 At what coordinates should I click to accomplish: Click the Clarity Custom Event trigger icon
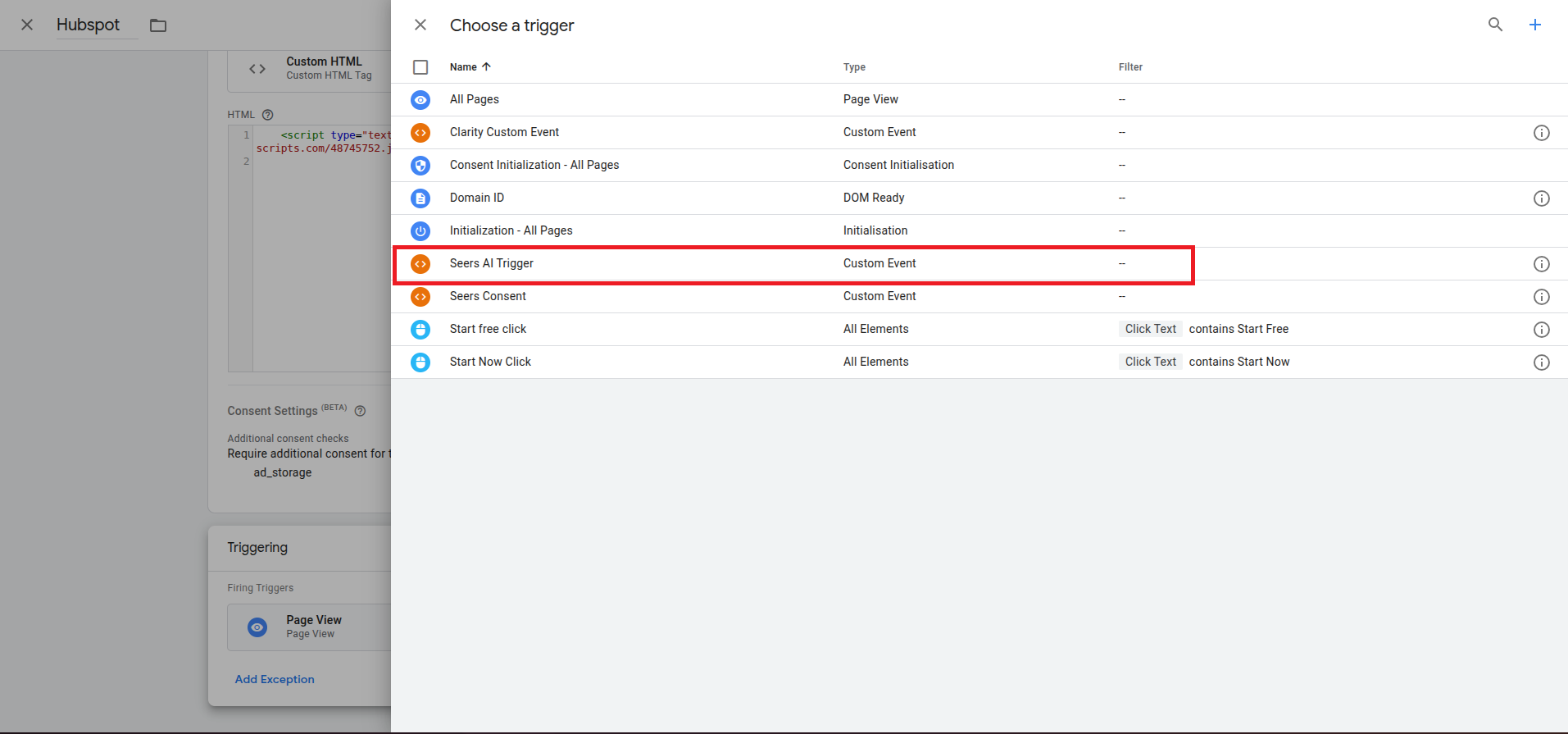coord(420,133)
